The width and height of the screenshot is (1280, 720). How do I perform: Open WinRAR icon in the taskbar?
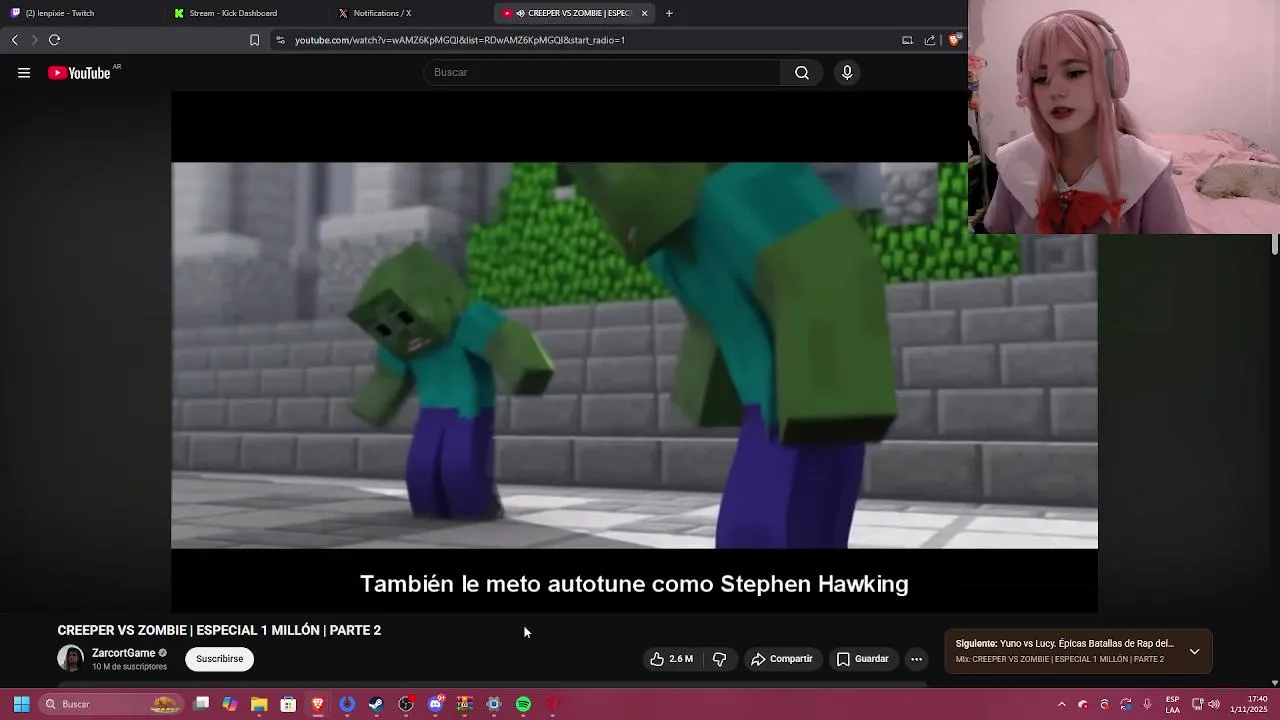pos(465,704)
